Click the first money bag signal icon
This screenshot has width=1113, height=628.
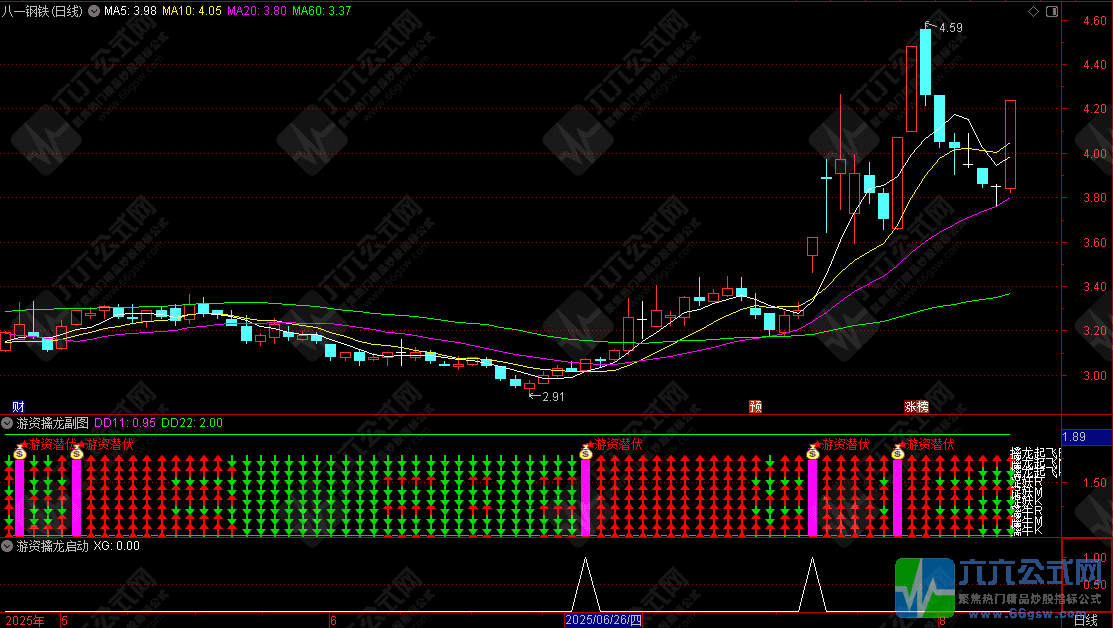18,453
